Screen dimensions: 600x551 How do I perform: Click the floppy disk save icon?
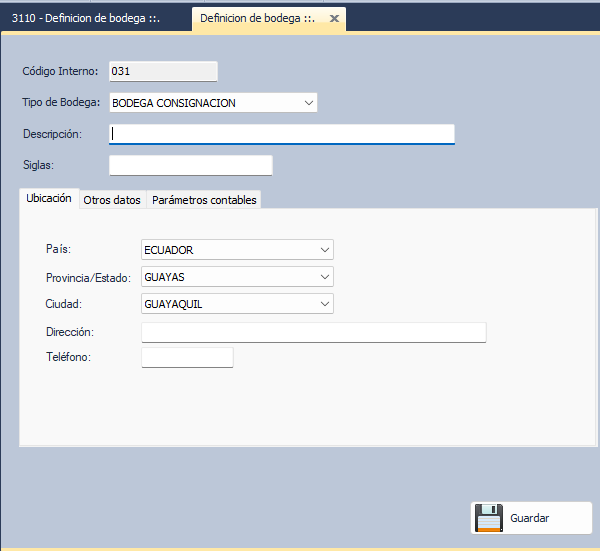488,518
